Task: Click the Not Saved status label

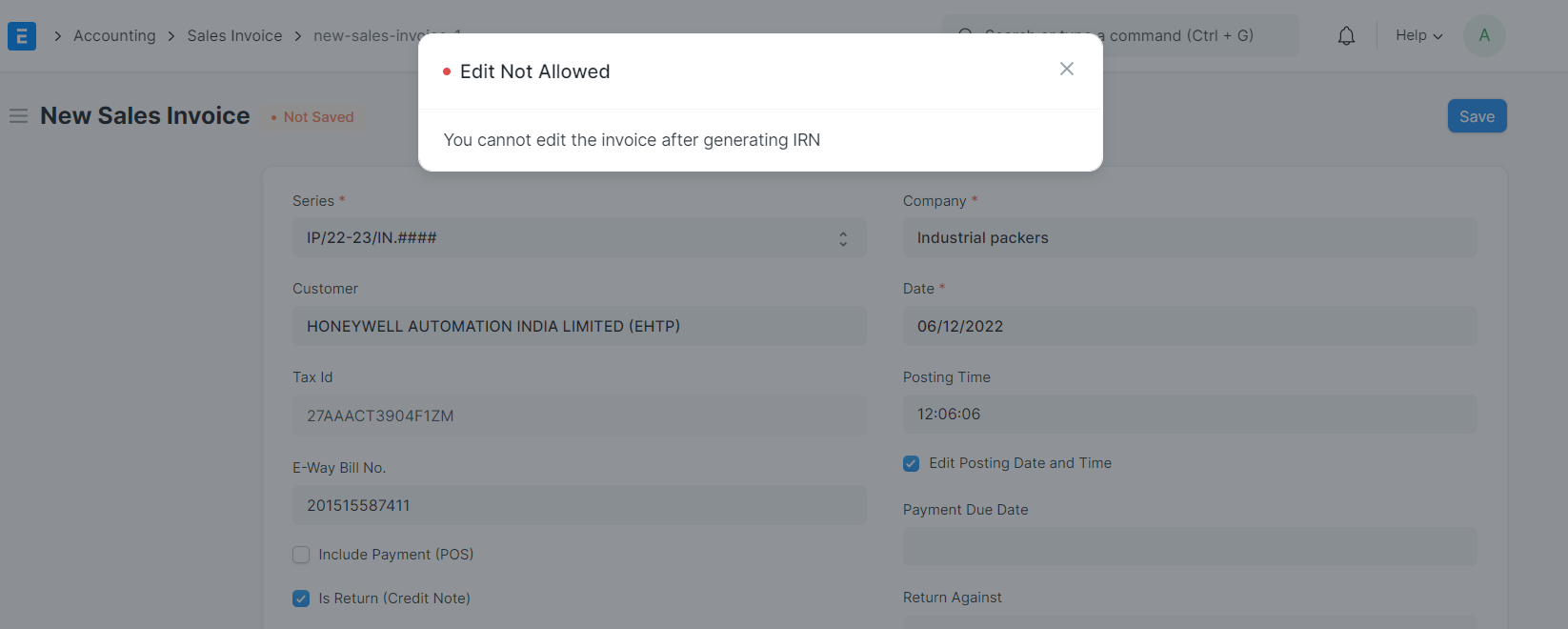Action: pos(312,117)
